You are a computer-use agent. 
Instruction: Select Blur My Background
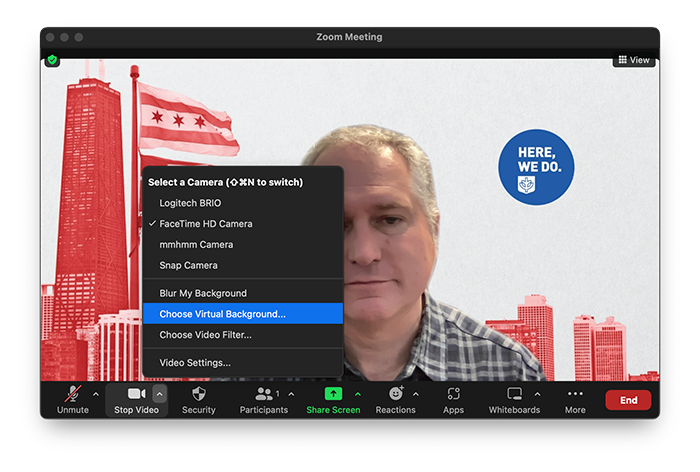203,293
